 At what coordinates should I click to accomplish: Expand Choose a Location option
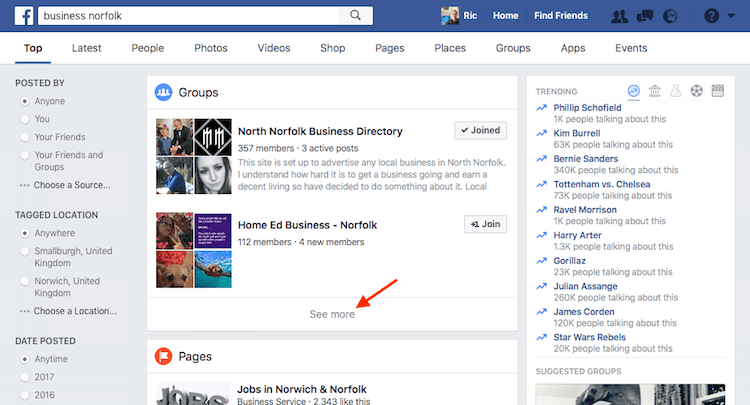tap(68, 311)
